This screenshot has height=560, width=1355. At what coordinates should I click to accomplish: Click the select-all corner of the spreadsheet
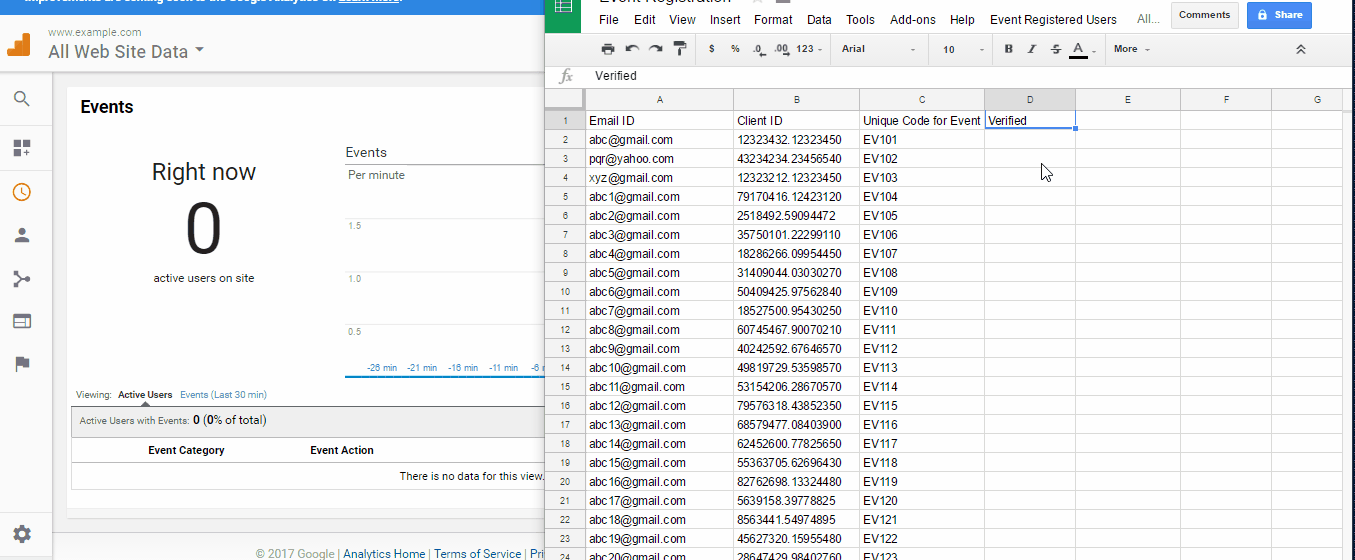(565, 100)
